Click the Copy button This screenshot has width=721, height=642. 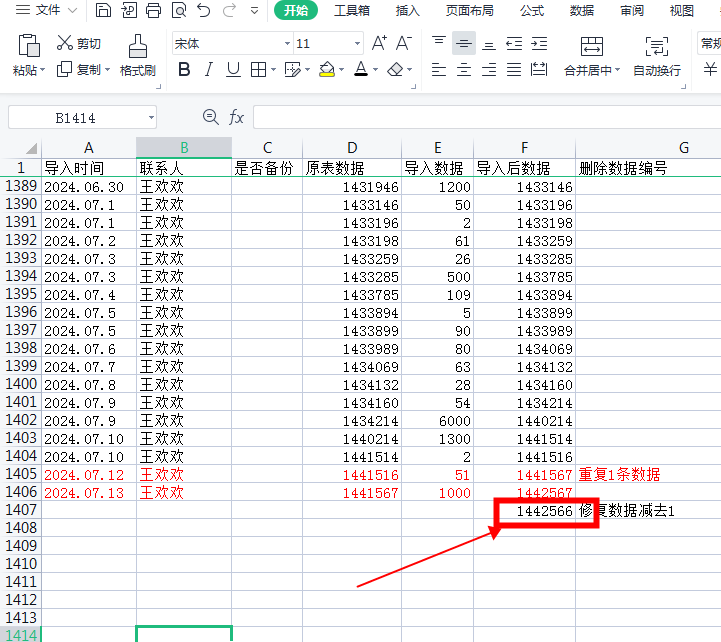coord(79,70)
